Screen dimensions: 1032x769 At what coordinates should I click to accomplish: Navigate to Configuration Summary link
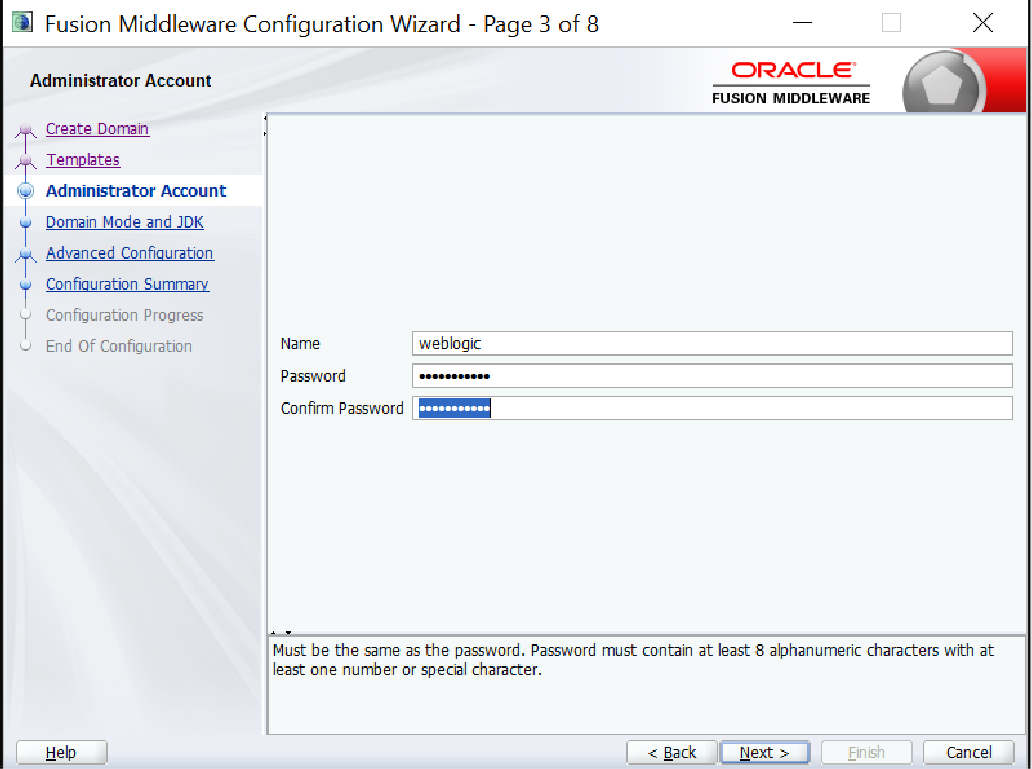pyautogui.click(x=127, y=284)
